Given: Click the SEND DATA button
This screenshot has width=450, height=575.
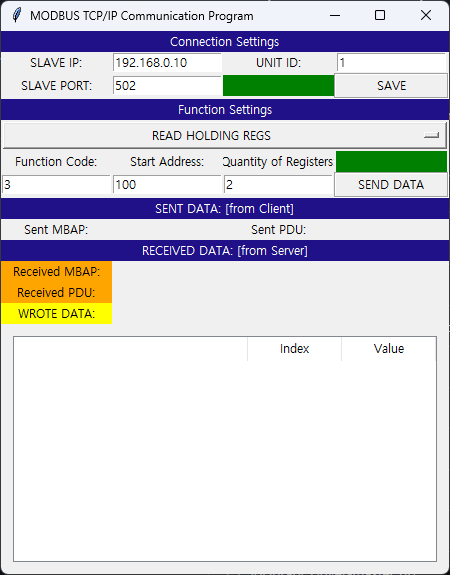Looking at the screenshot, I should click(x=391, y=184).
